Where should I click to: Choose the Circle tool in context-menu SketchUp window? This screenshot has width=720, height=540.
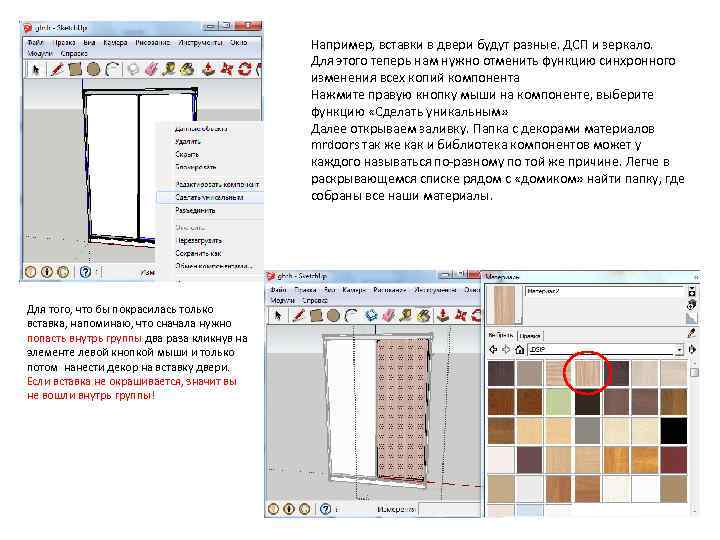click(93, 69)
